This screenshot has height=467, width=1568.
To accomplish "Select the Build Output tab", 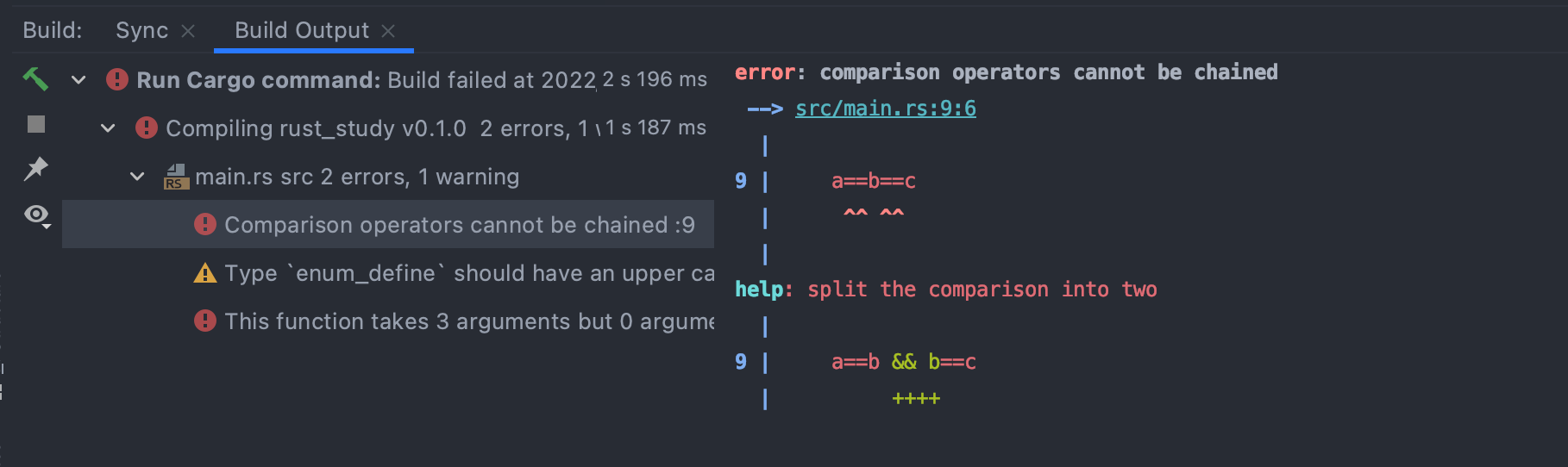I will (301, 30).
